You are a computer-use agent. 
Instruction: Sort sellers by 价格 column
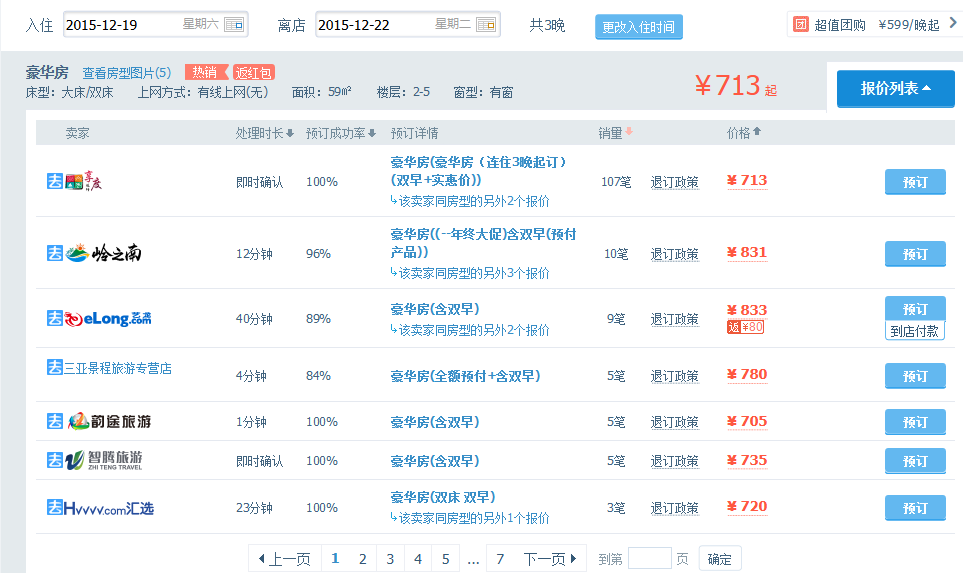pyautogui.click(x=744, y=133)
